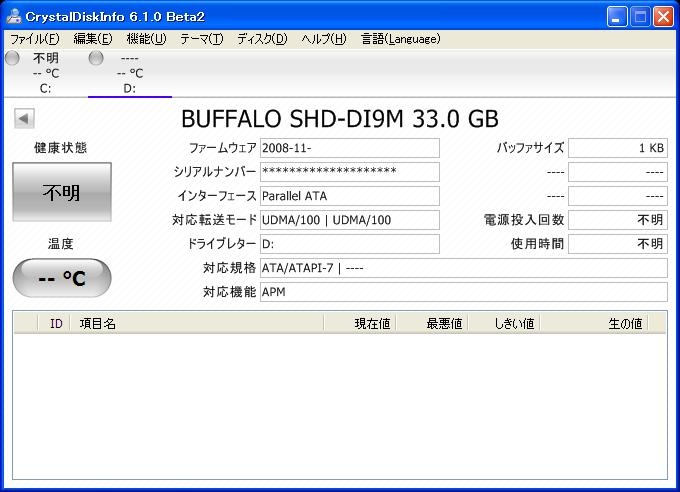
Task: Select the D: disk status indicator
Action: point(96,58)
